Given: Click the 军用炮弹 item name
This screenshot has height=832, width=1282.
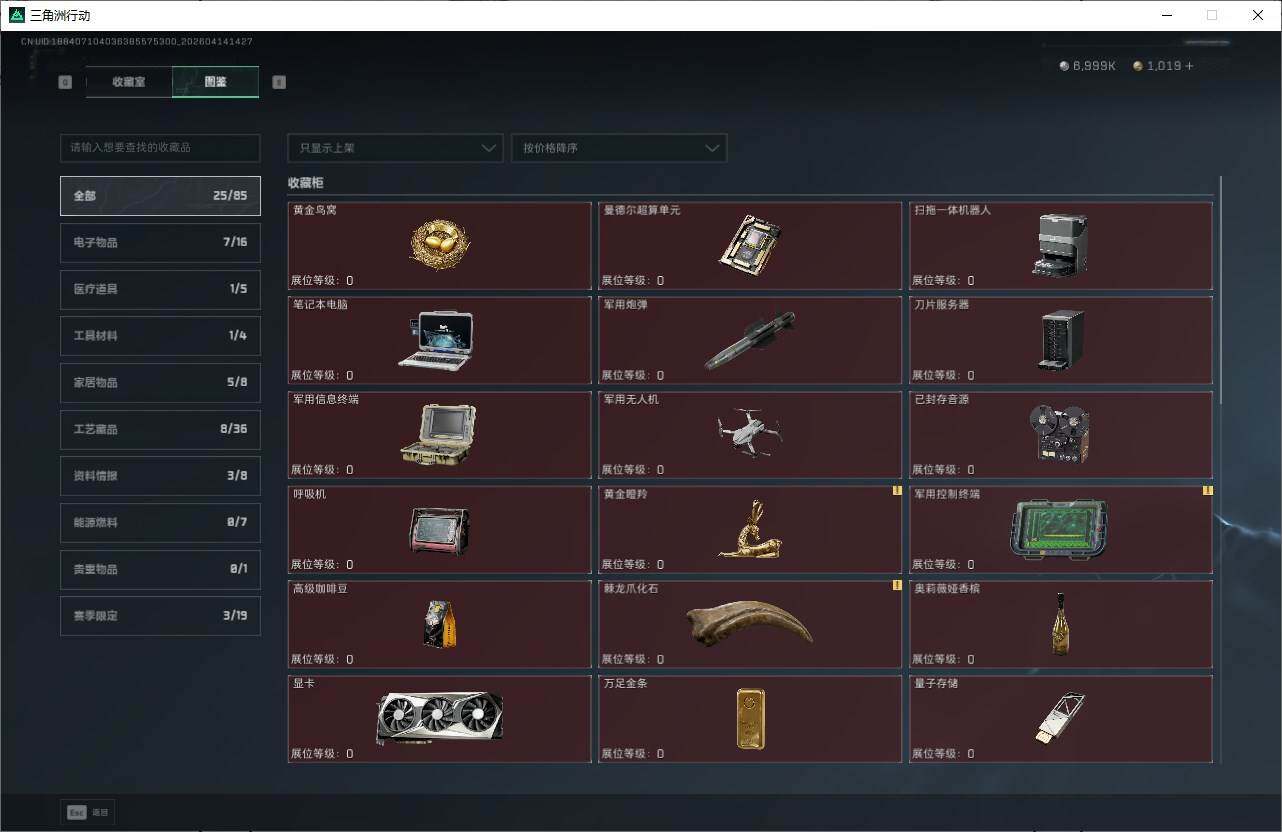Looking at the screenshot, I should (x=625, y=305).
